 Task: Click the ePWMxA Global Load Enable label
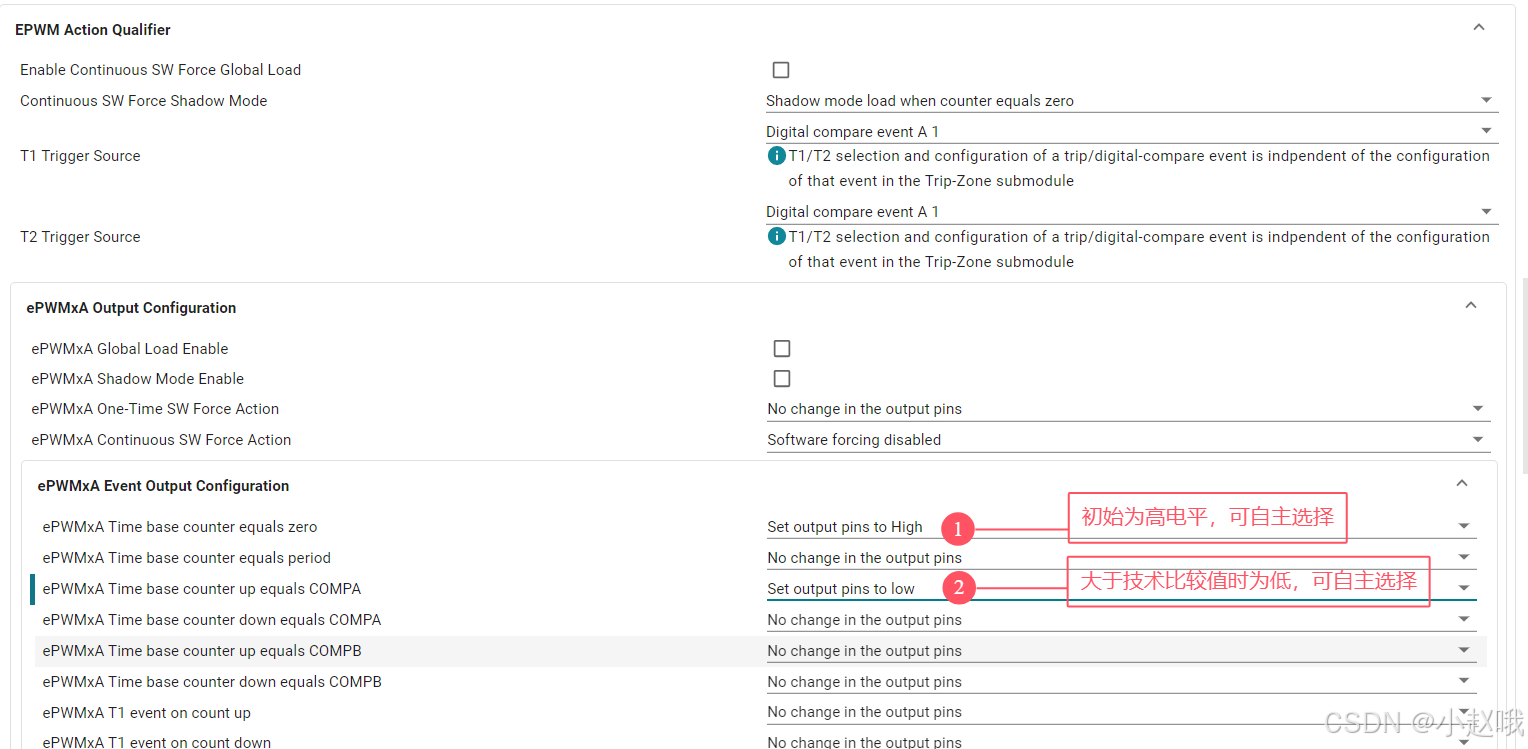129,349
